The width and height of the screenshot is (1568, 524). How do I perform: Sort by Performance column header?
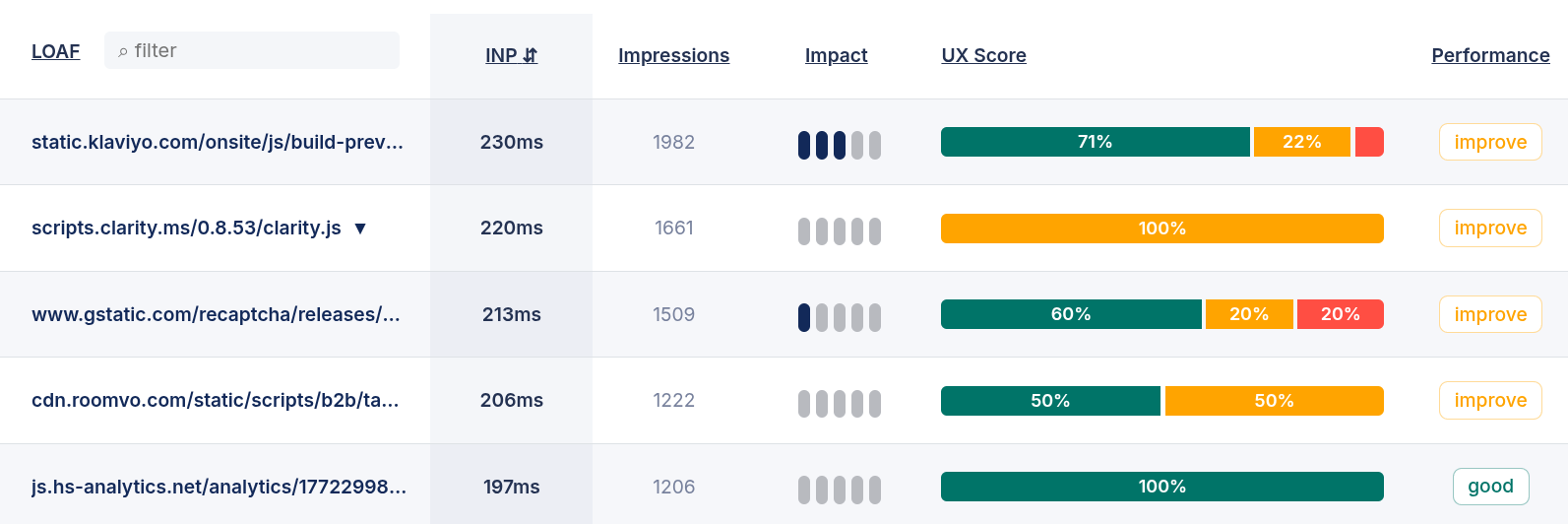click(1490, 56)
